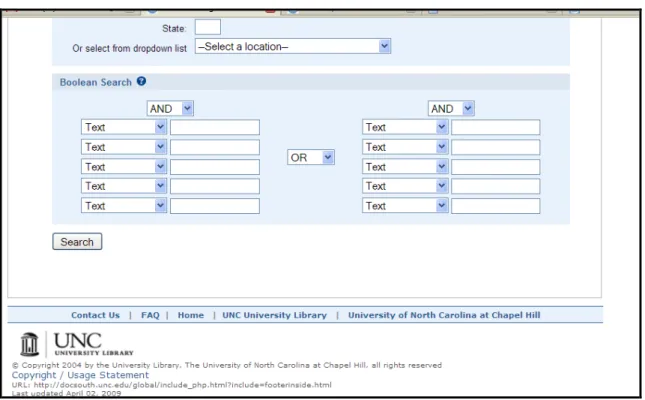645x400 pixels.
Task: Click third search term field, left group
Action: pos(215,167)
